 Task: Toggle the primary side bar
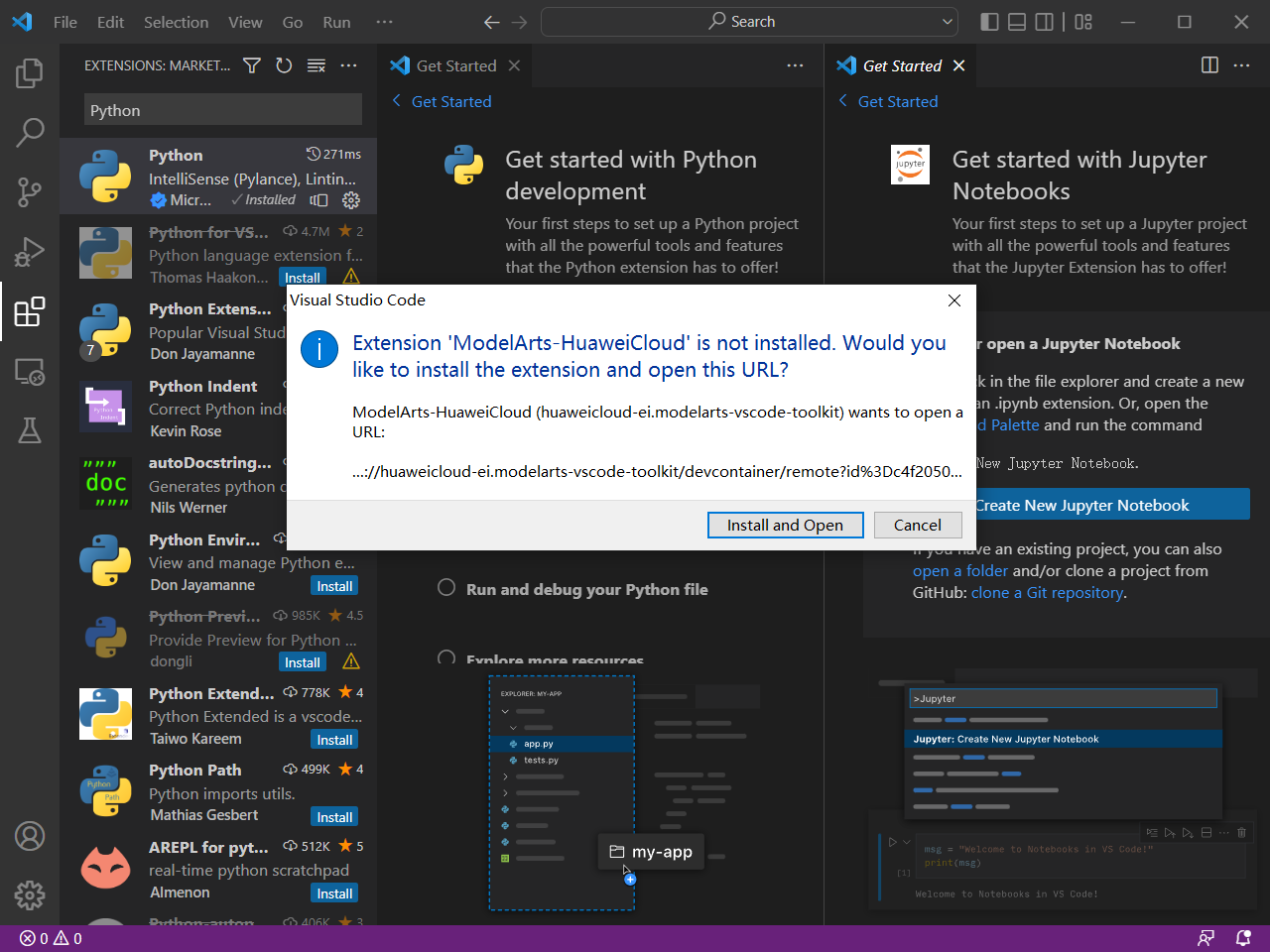coord(989,22)
